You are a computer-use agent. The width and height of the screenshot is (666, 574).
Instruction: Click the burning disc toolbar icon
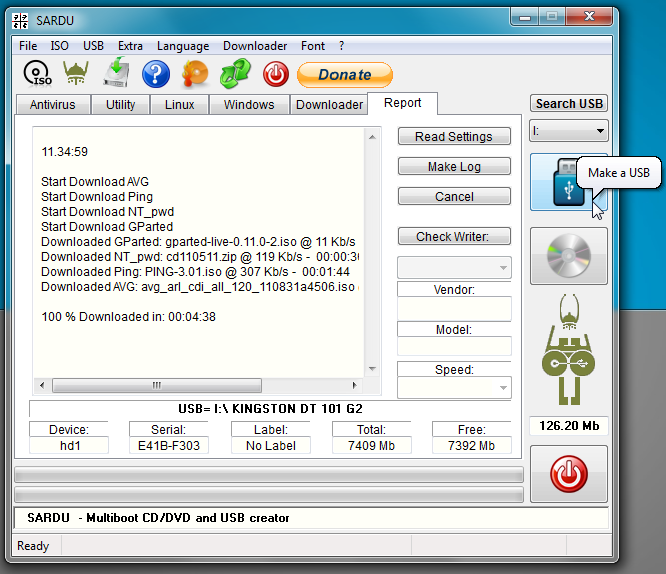(x=195, y=74)
